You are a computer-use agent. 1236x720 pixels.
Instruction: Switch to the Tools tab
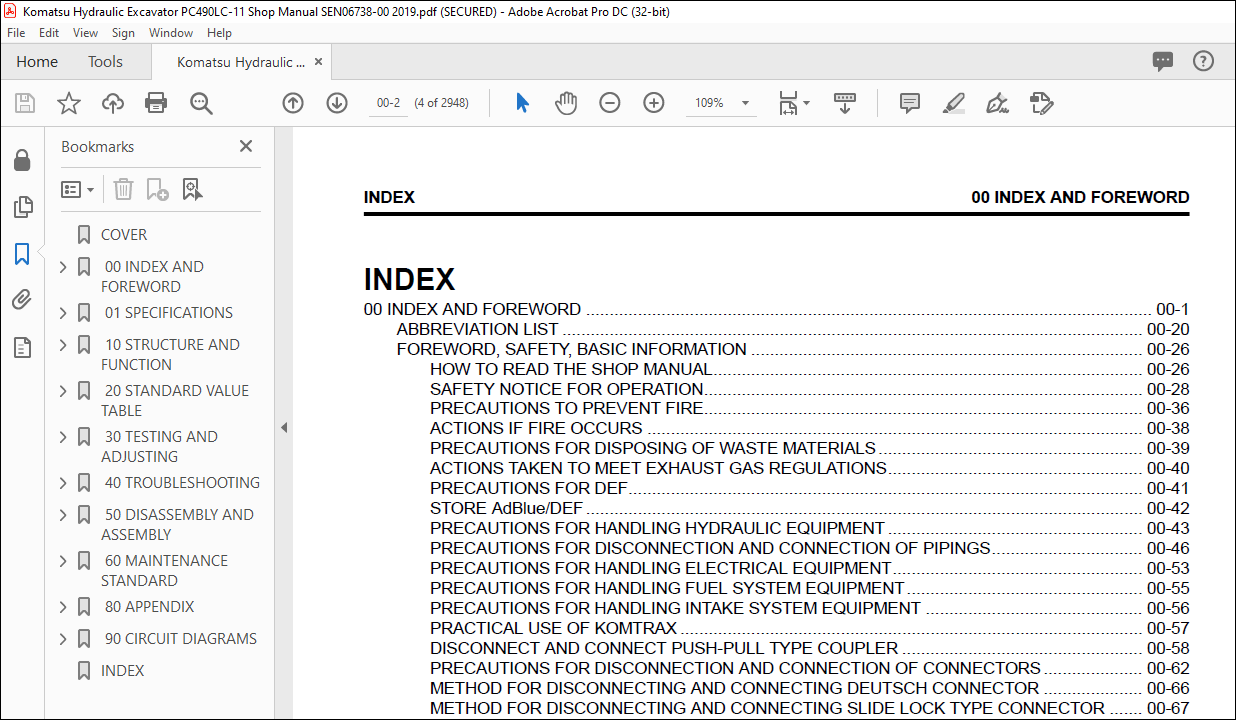(105, 62)
